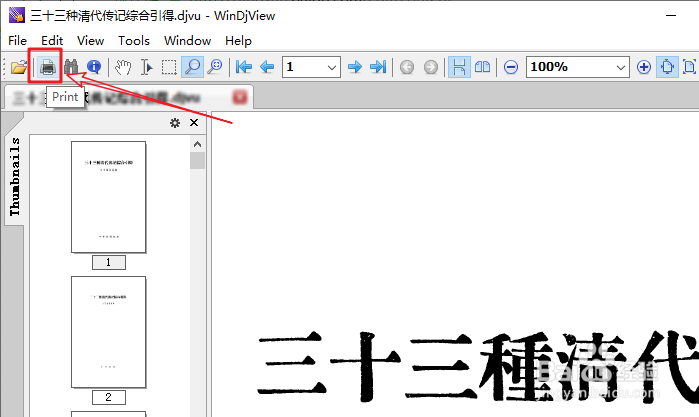699x417 pixels.
Task: Zoom out with the minus icon
Action: tap(511, 67)
